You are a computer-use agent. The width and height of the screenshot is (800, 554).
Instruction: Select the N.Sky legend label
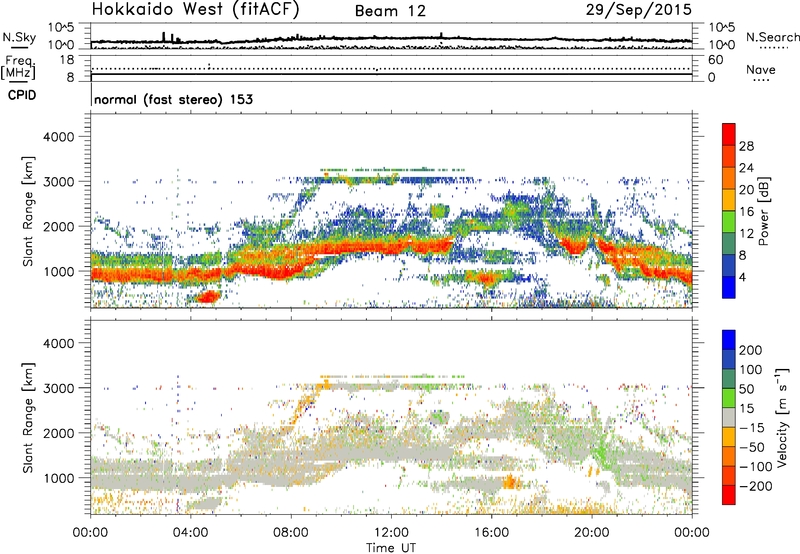point(19,37)
